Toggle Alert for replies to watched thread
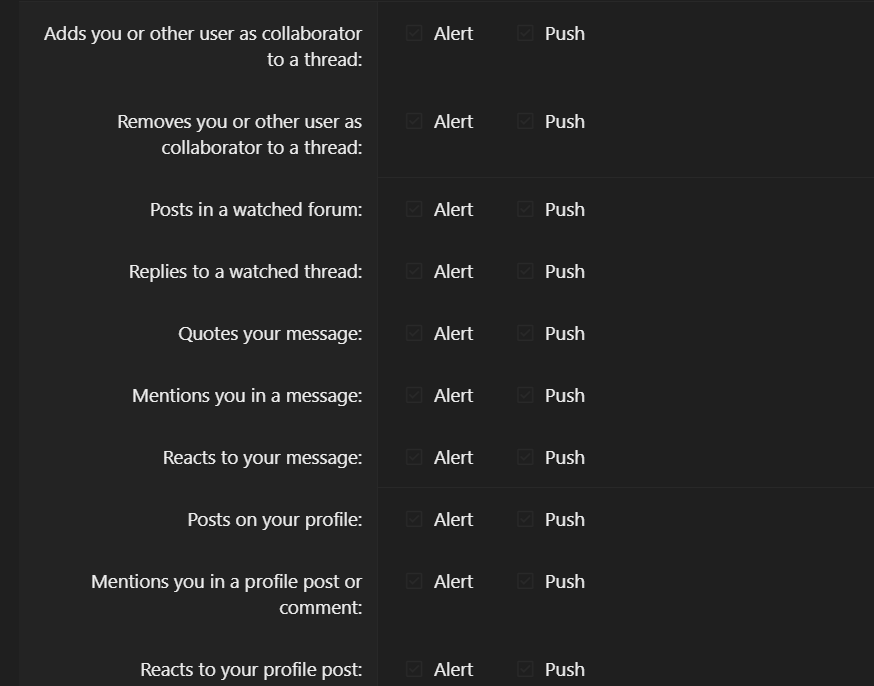Viewport: 874px width, 686px height. click(415, 272)
